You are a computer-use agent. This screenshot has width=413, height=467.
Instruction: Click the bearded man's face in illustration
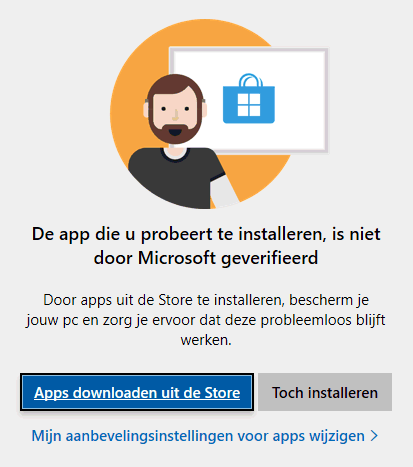(x=175, y=110)
